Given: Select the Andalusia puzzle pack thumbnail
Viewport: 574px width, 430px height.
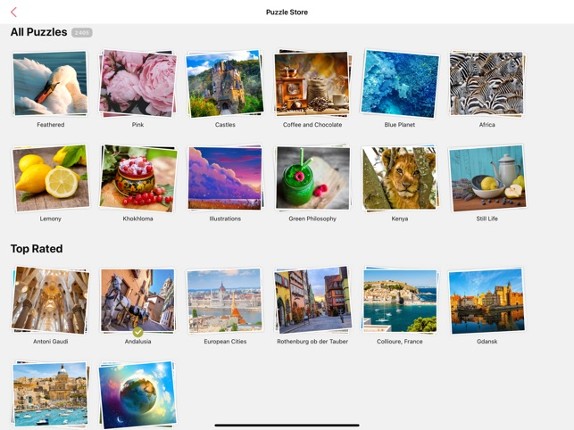Looking at the screenshot, I should pyautogui.click(x=138, y=300).
